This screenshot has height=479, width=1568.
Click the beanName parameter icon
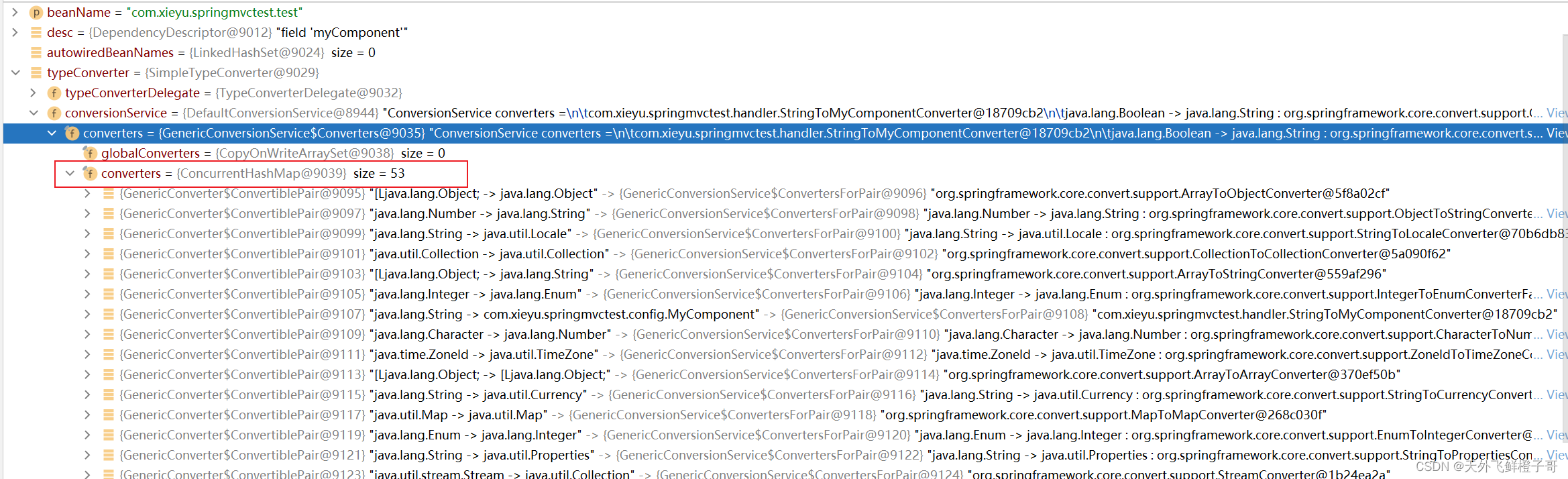(x=36, y=12)
